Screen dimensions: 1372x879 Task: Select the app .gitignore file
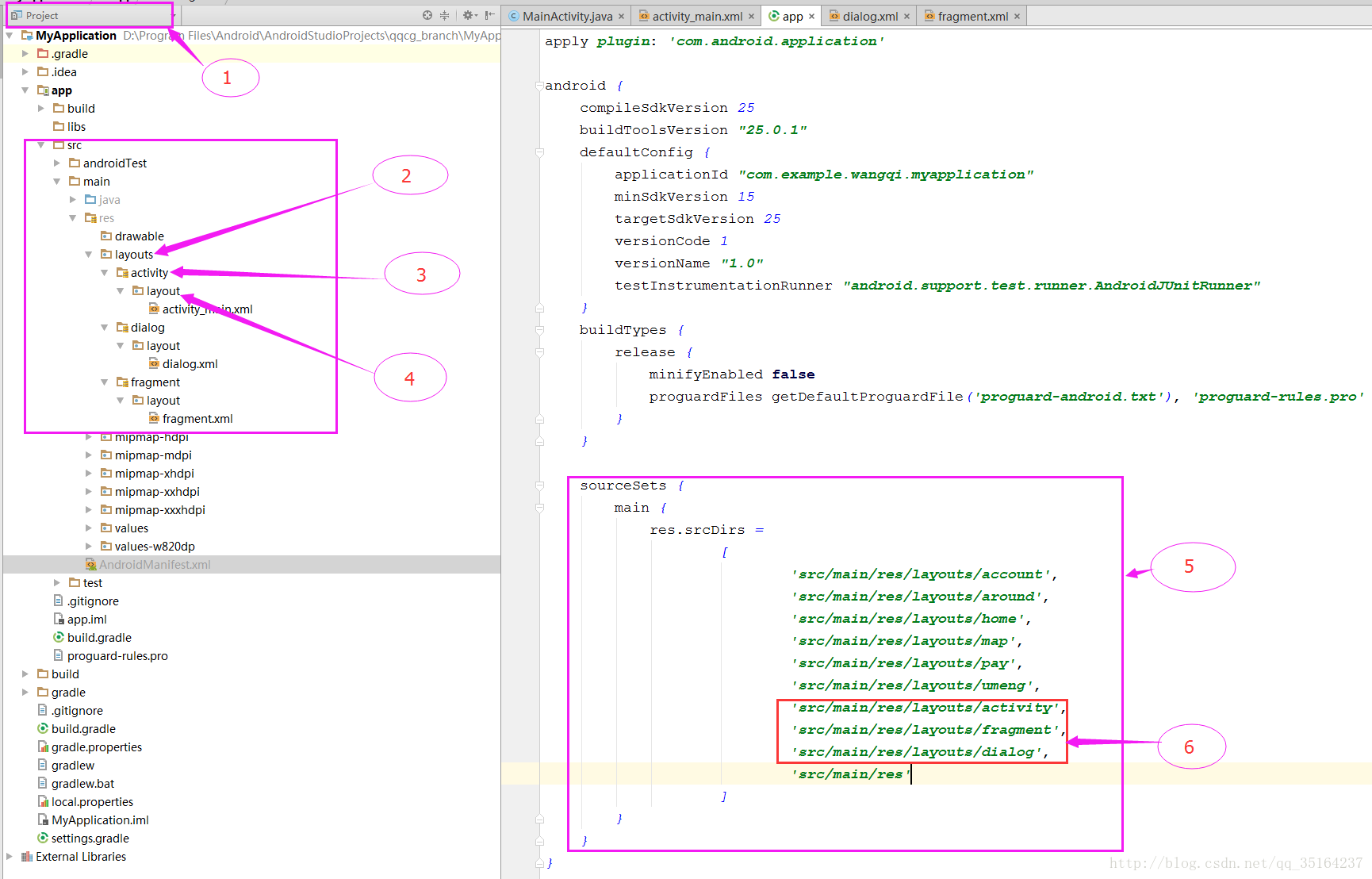click(93, 601)
